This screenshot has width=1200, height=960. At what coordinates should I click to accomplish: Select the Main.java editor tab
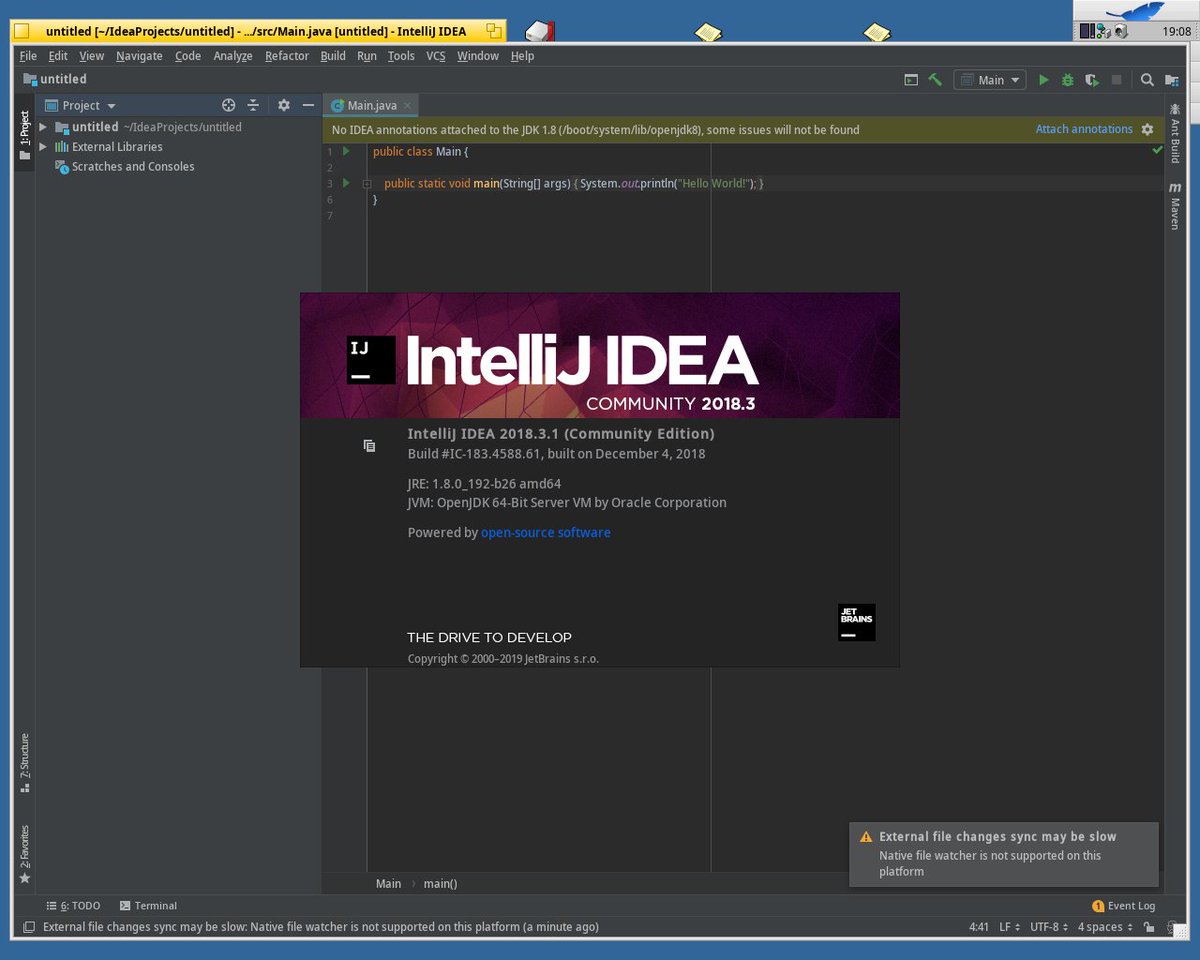tap(370, 105)
